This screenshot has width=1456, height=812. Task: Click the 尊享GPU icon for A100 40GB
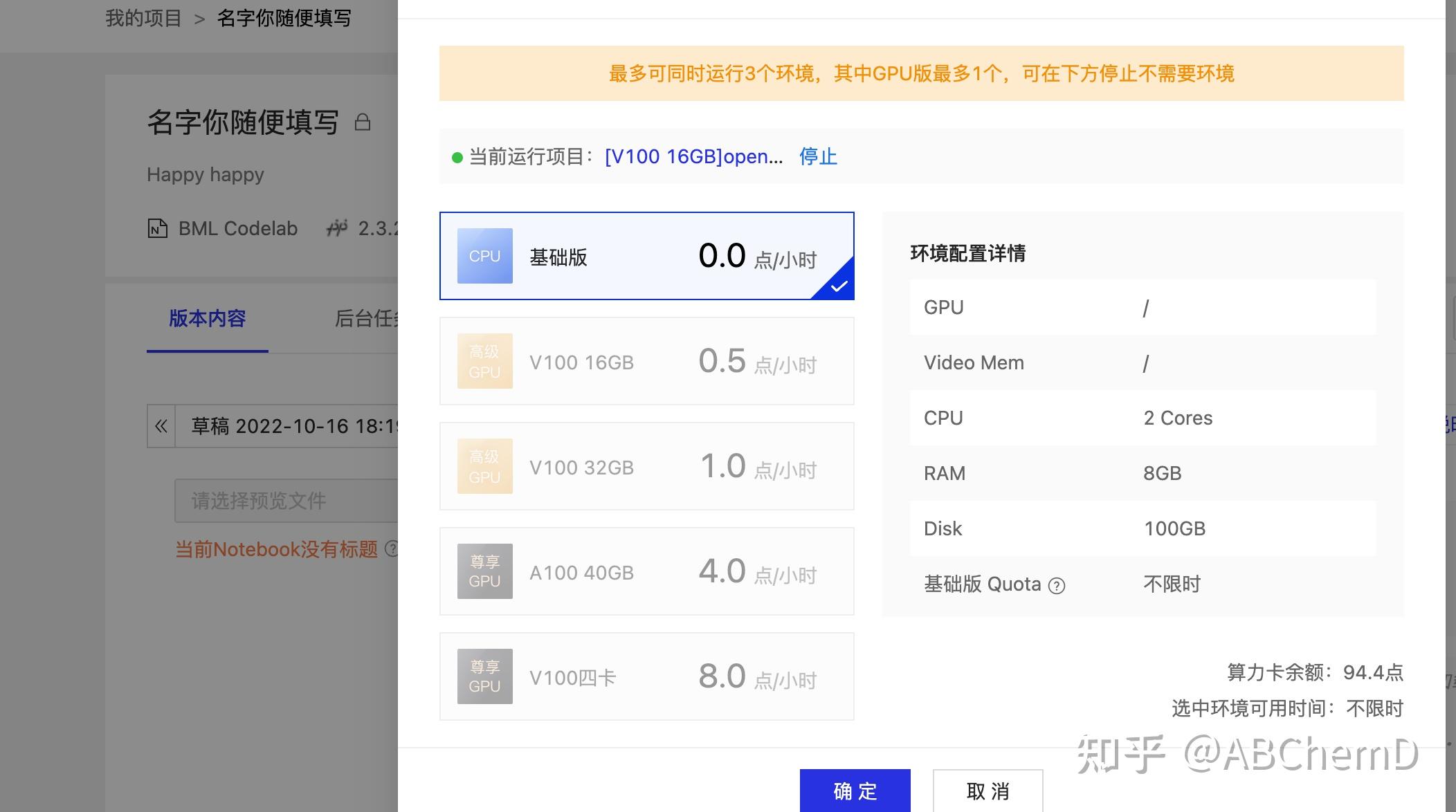coord(484,571)
